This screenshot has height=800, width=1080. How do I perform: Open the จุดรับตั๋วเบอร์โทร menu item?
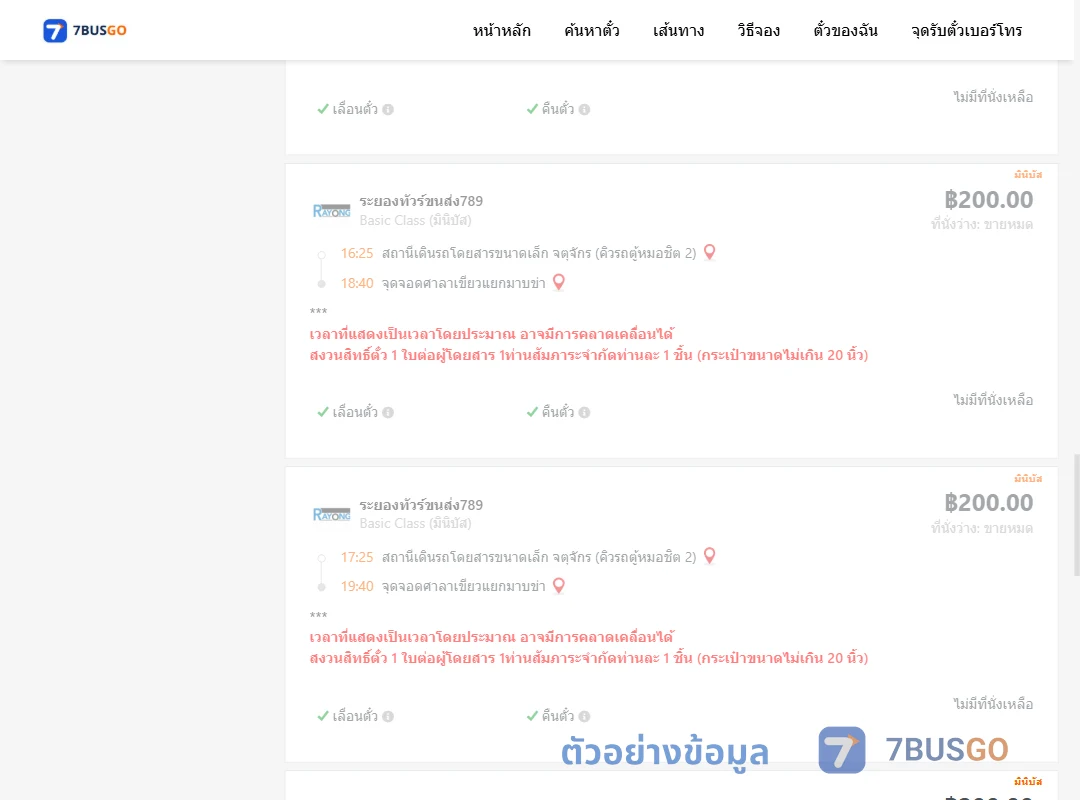click(x=966, y=30)
